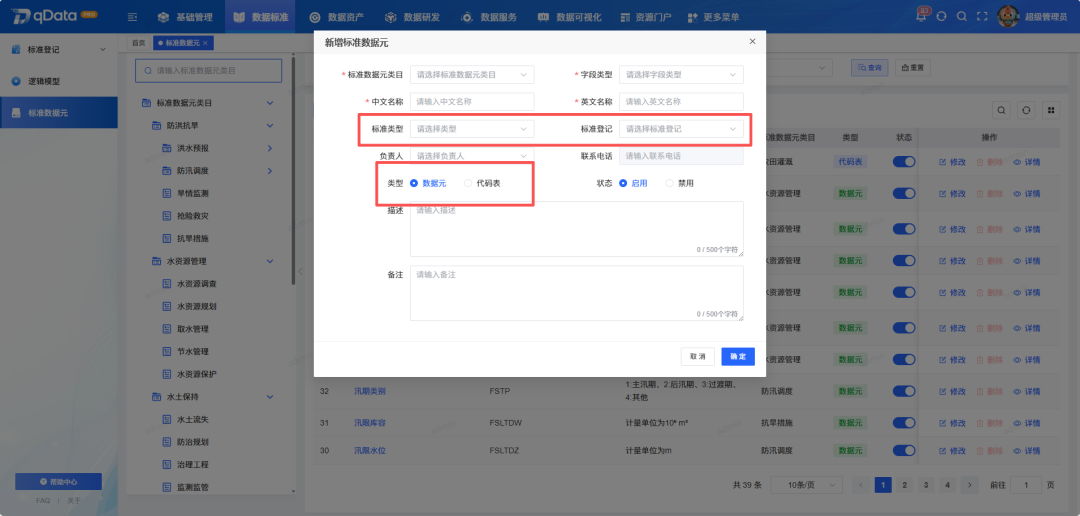Click the 旱情监测 document icon
This screenshot has height=516, width=1080.
click(167, 194)
